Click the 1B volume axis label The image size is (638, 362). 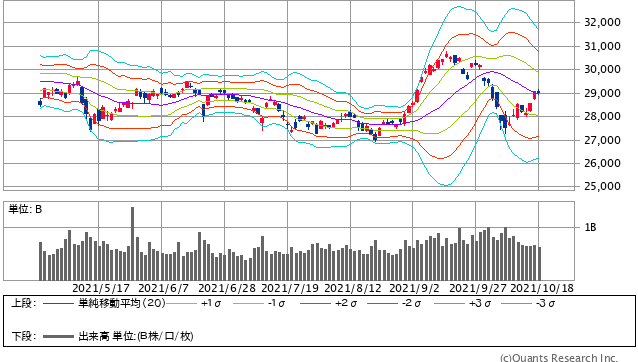(x=590, y=227)
